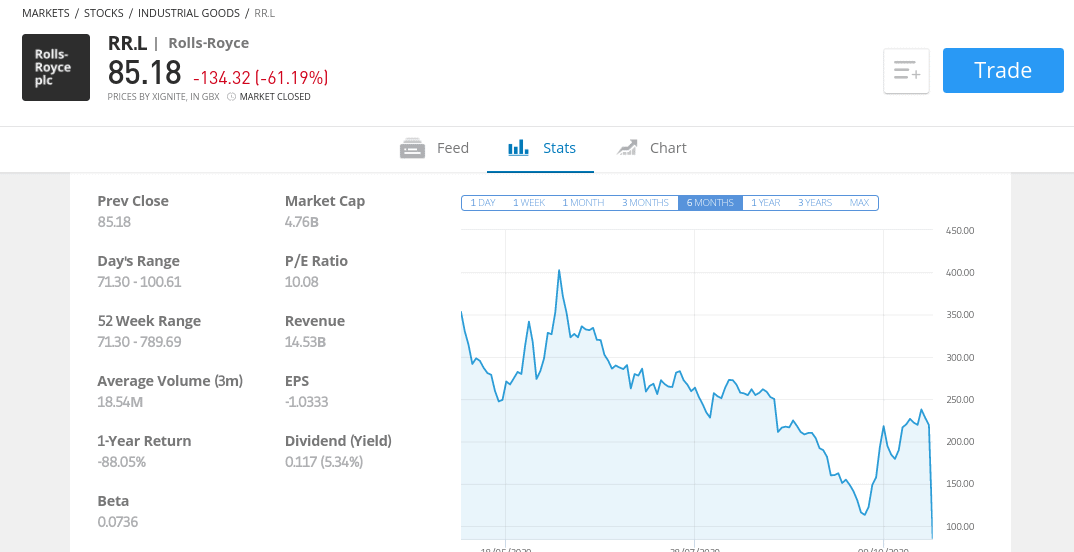Set chart range to 3 YEARS
The height and width of the screenshot is (552, 1074).
pos(814,203)
